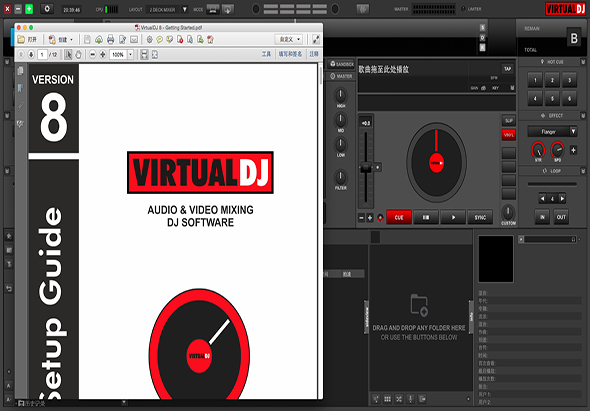
Task: Trigger hot cue 5
Action: click(552, 99)
